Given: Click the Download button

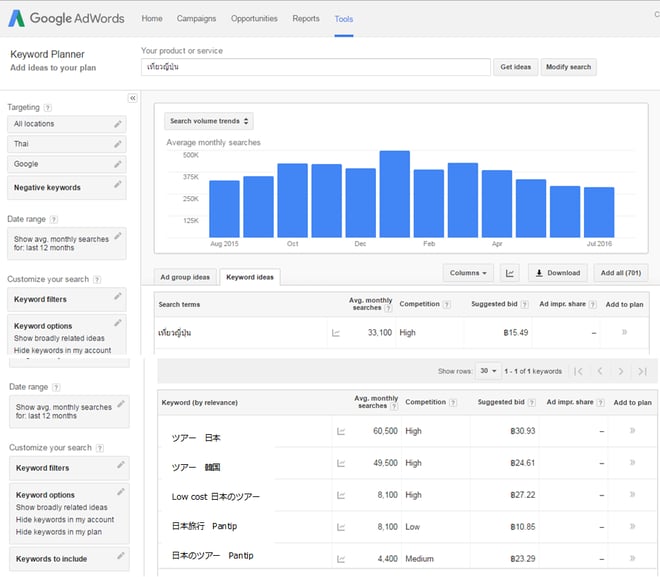Looking at the screenshot, I should [x=558, y=273].
